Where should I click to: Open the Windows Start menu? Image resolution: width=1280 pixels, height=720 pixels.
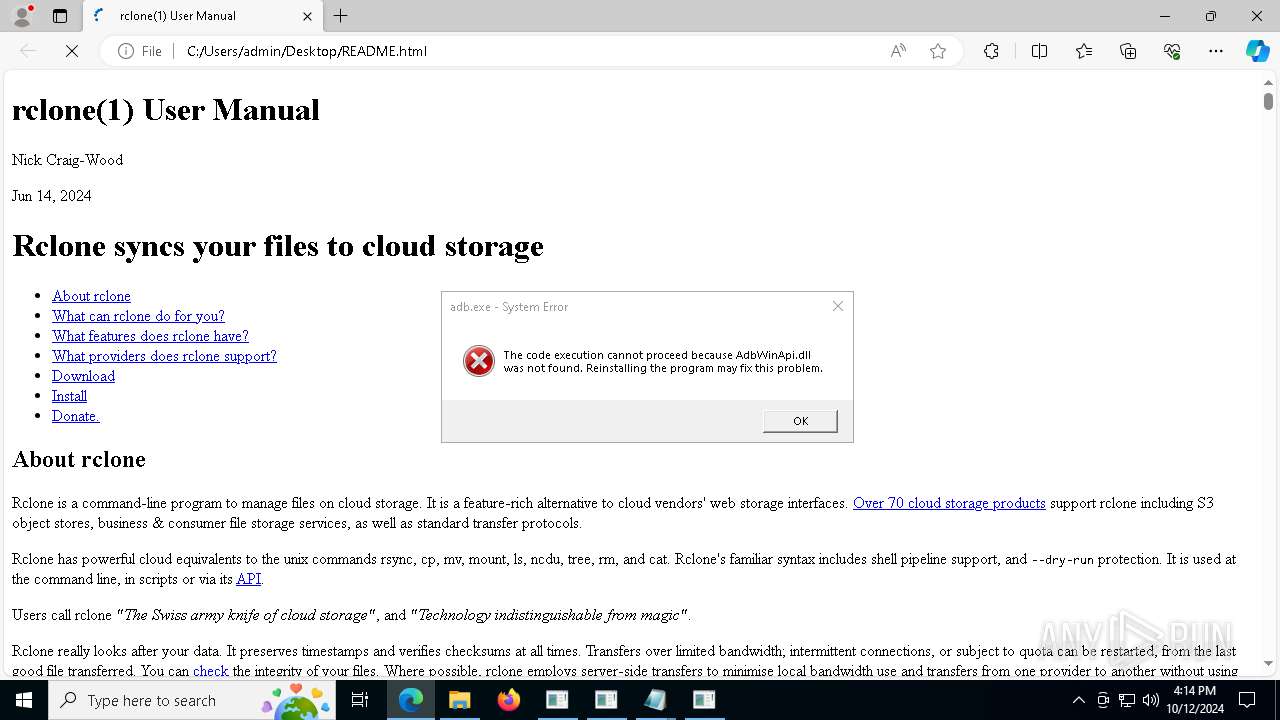24,700
